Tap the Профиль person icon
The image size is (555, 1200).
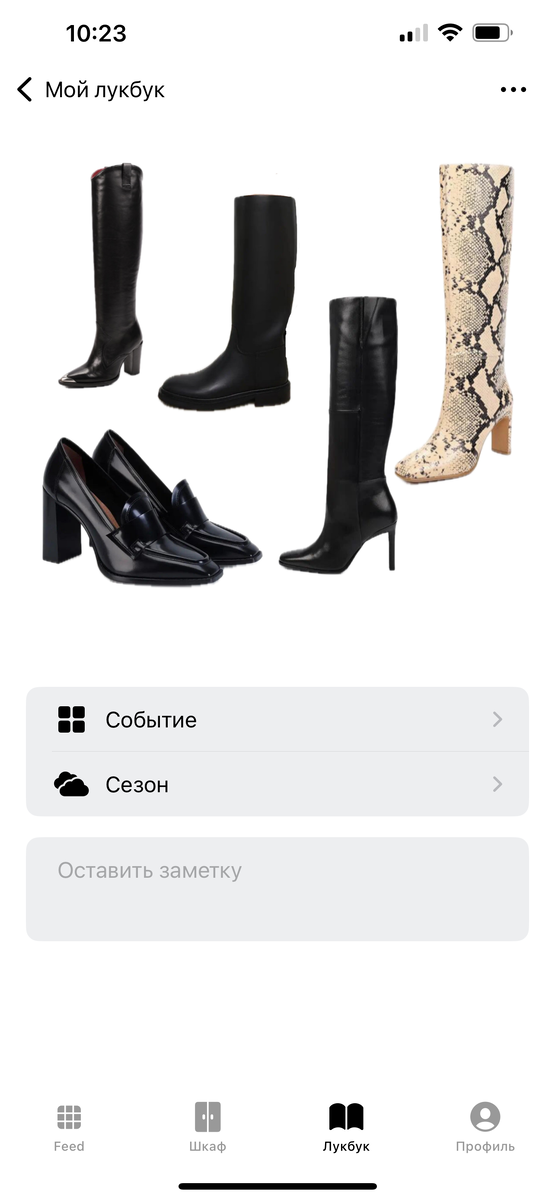(x=485, y=1117)
